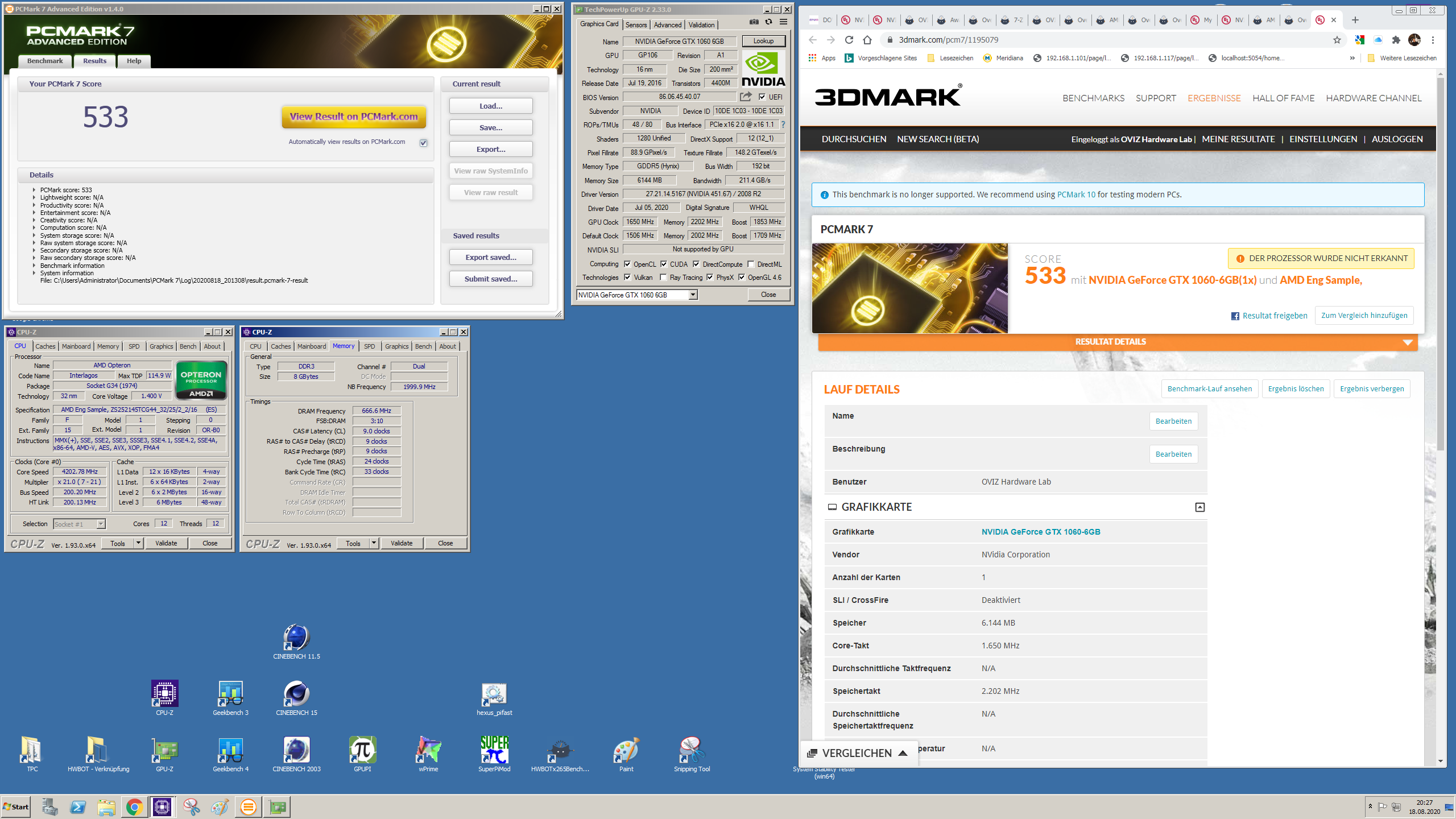Click the GPU-Z screenshot camera icon
The width and height of the screenshot is (1456, 819).
[x=754, y=22]
